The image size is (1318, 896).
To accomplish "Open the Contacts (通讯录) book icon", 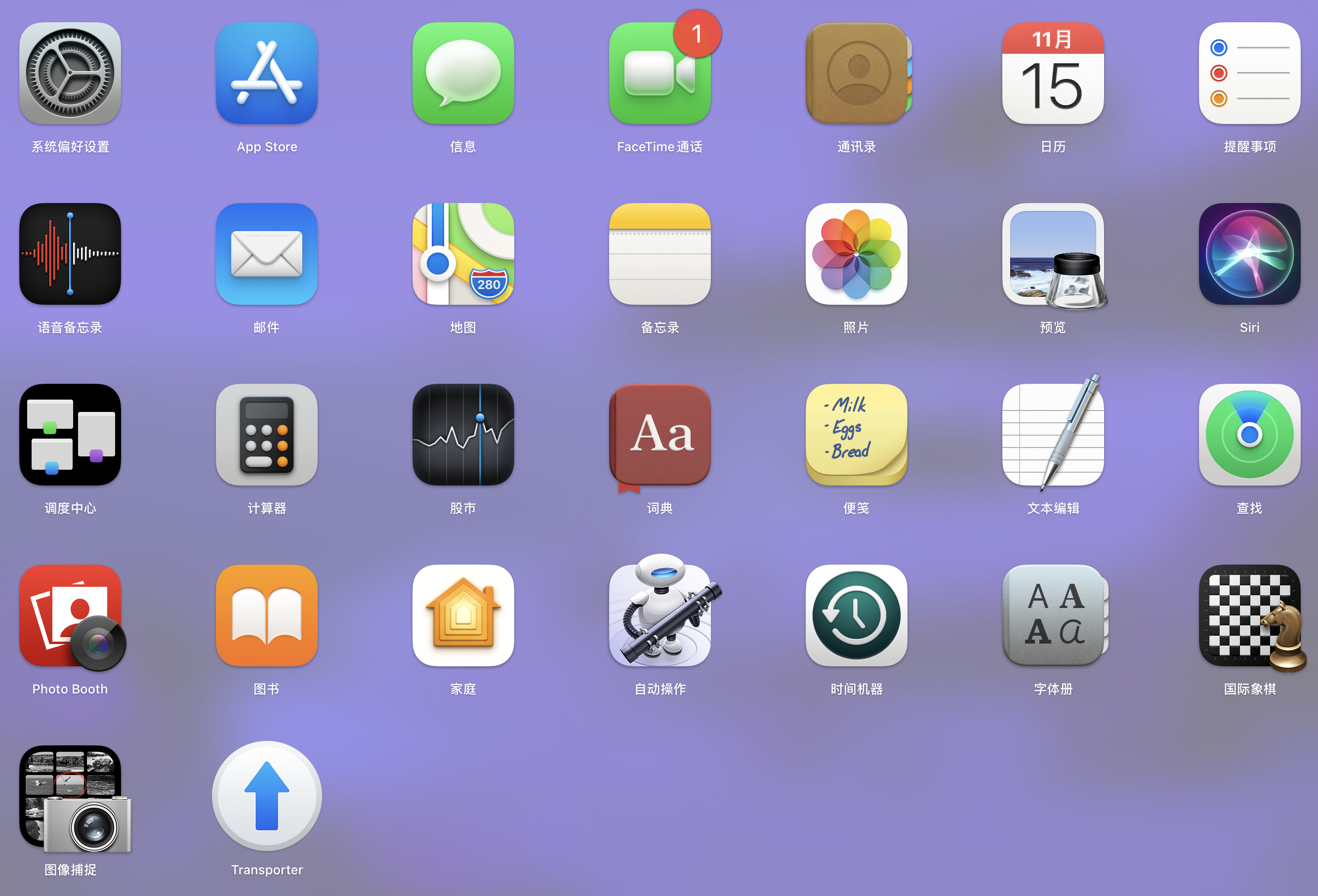I will click(858, 73).
